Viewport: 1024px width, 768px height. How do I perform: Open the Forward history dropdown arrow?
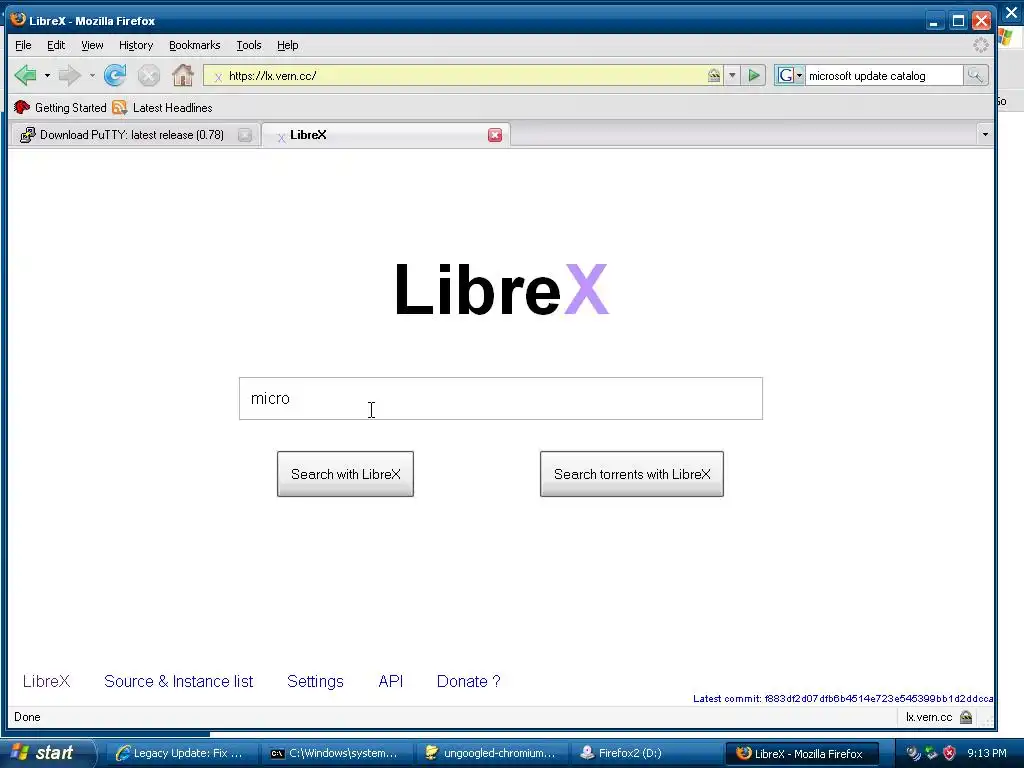[92, 76]
